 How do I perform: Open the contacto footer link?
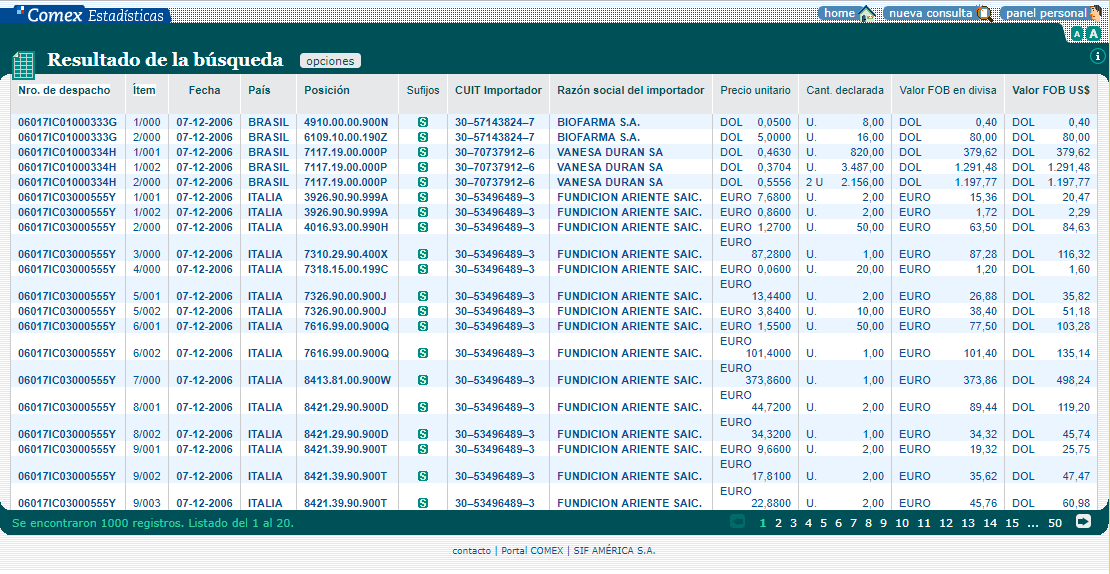(471, 551)
